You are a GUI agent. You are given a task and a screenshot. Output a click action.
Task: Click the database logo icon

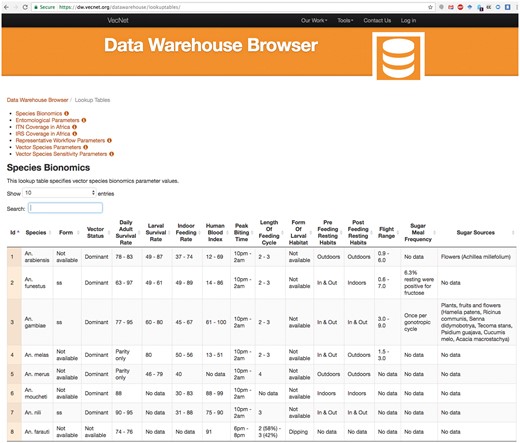point(398,56)
